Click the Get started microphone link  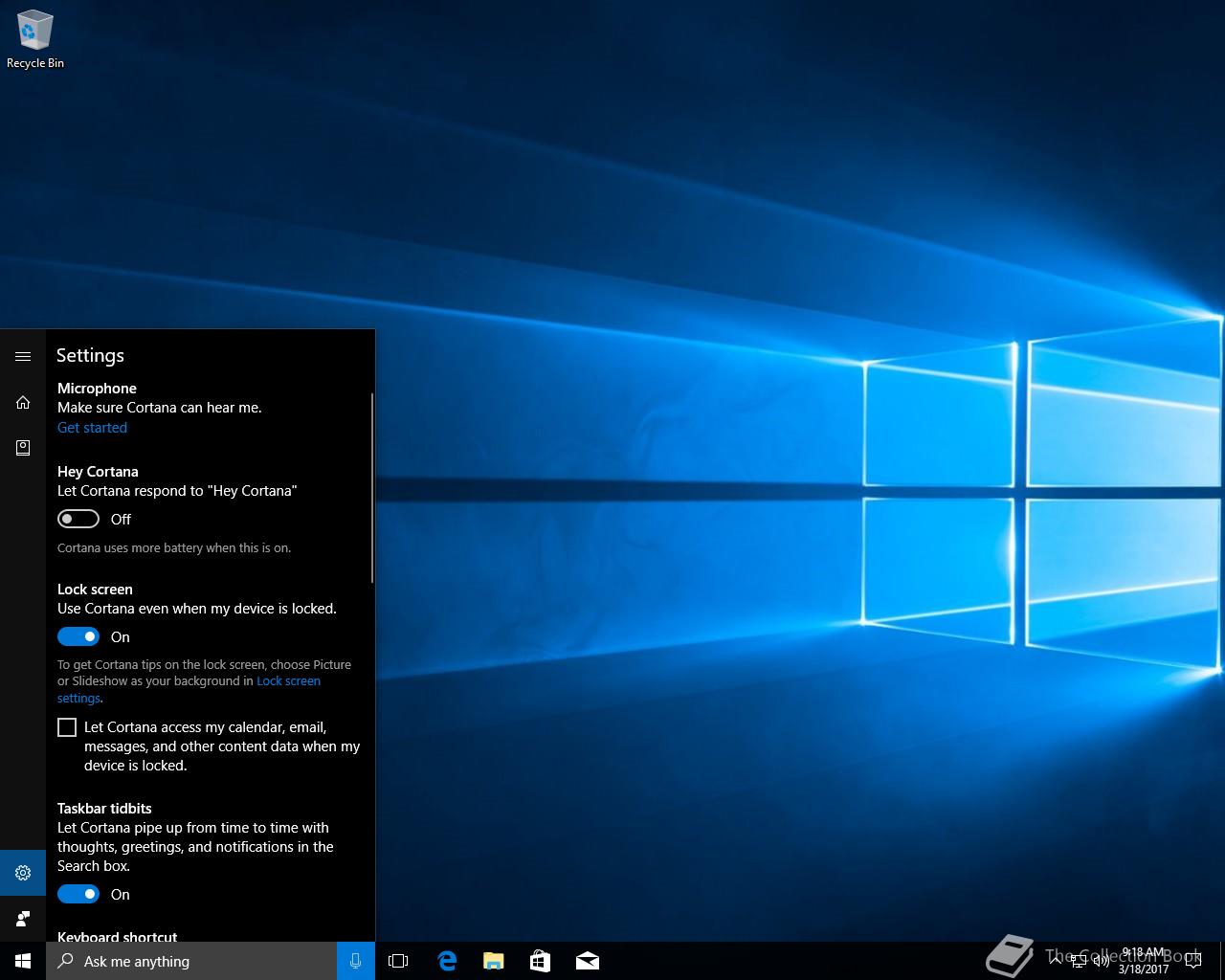coord(92,428)
